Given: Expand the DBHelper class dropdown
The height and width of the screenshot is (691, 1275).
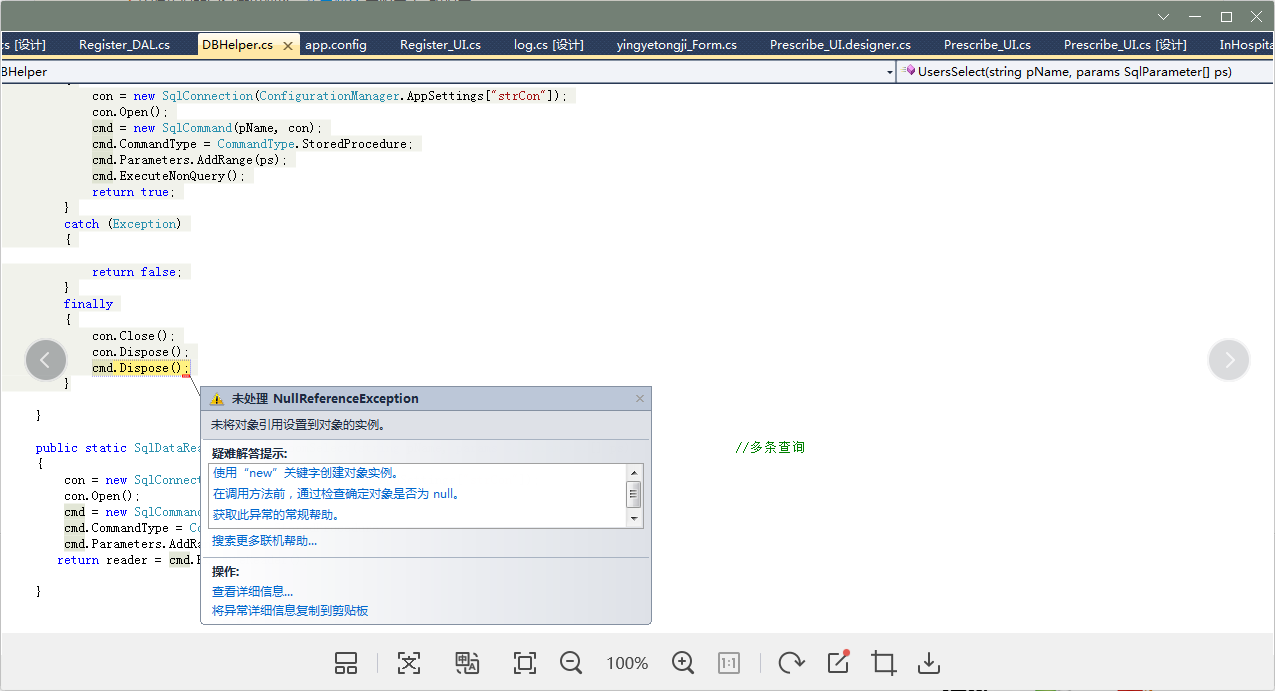Looking at the screenshot, I should (889, 72).
